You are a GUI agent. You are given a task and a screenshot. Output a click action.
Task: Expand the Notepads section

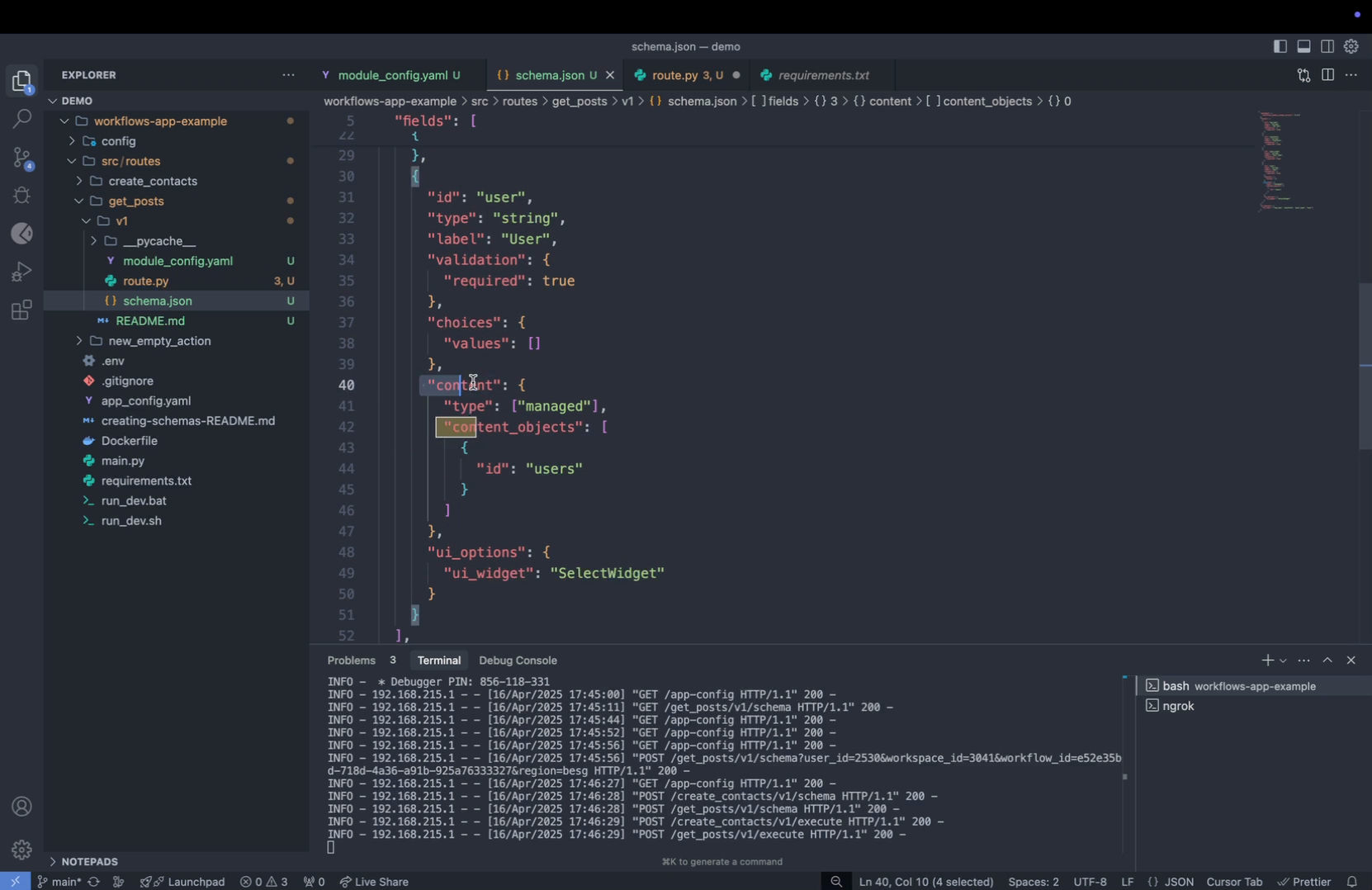tap(89, 861)
